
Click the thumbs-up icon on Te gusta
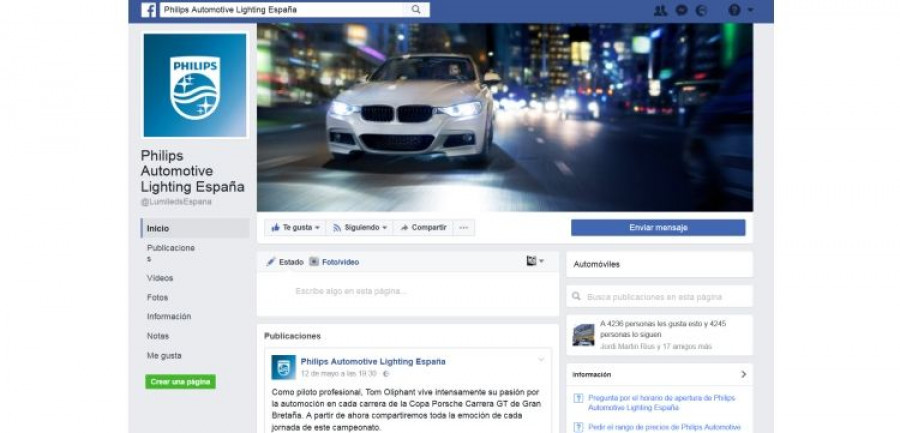tap(276, 227)
